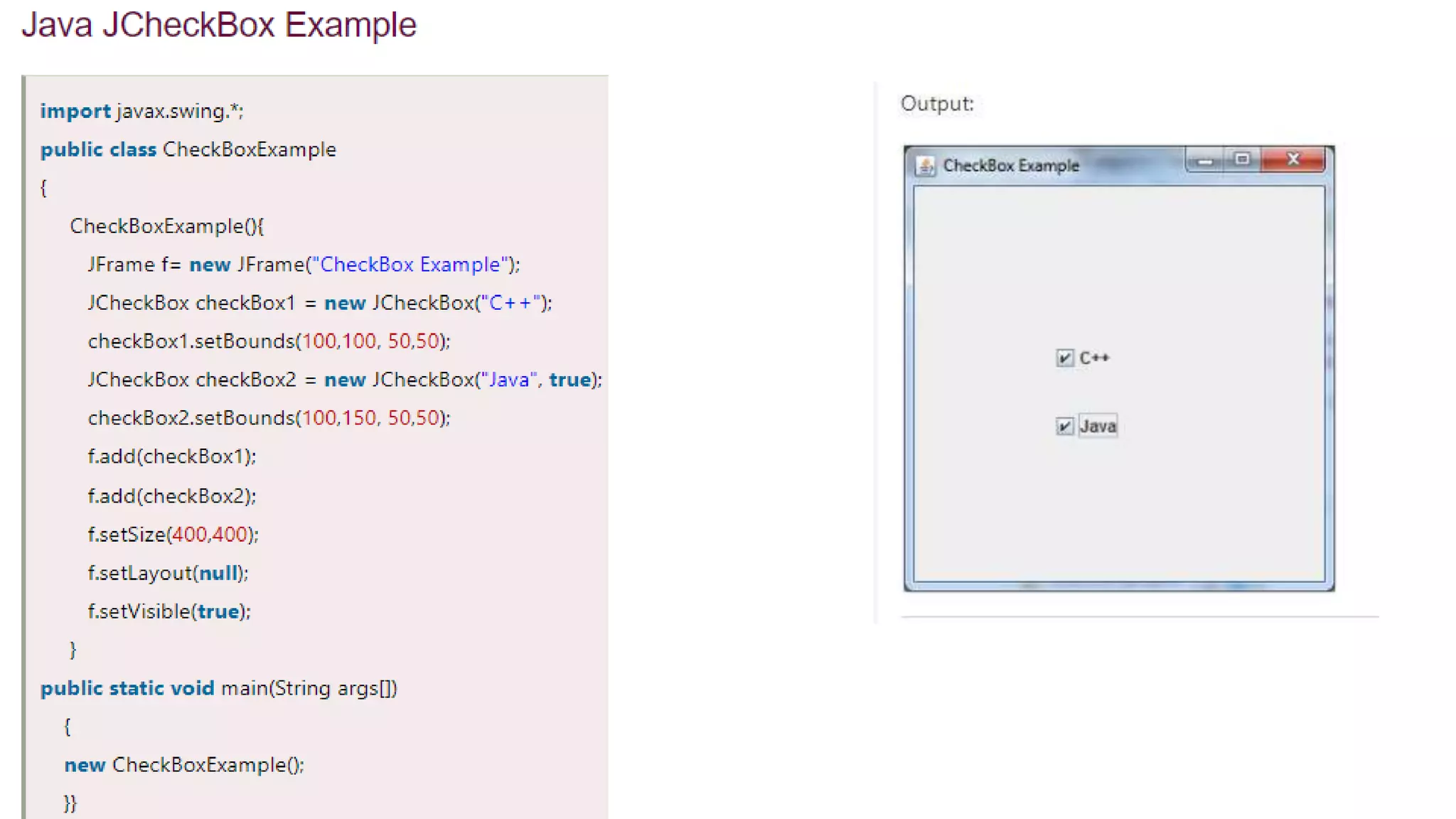The width and height of the screenshot is (1456, 819).
Task: Click the C++ checkbox label text
Action: pyautogui.click(x=1094, y=358)
